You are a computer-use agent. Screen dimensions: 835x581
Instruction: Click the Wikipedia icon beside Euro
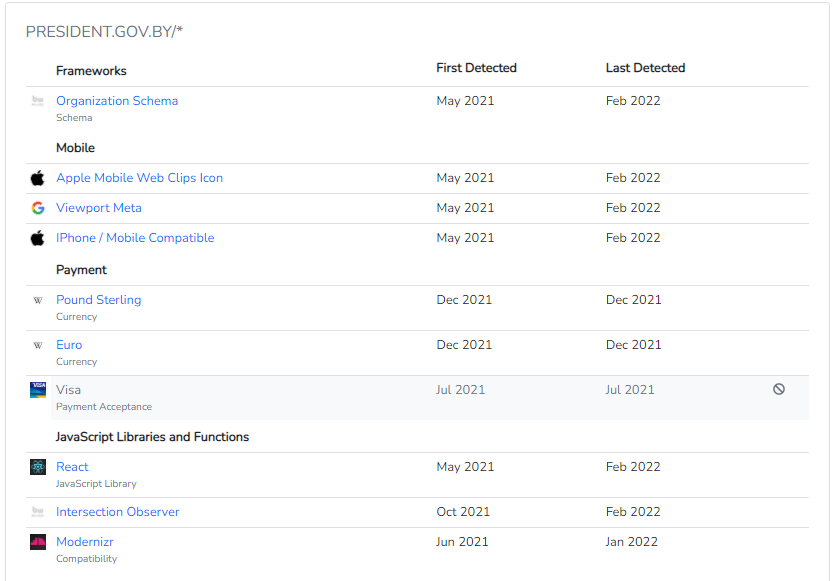point(38,345)
